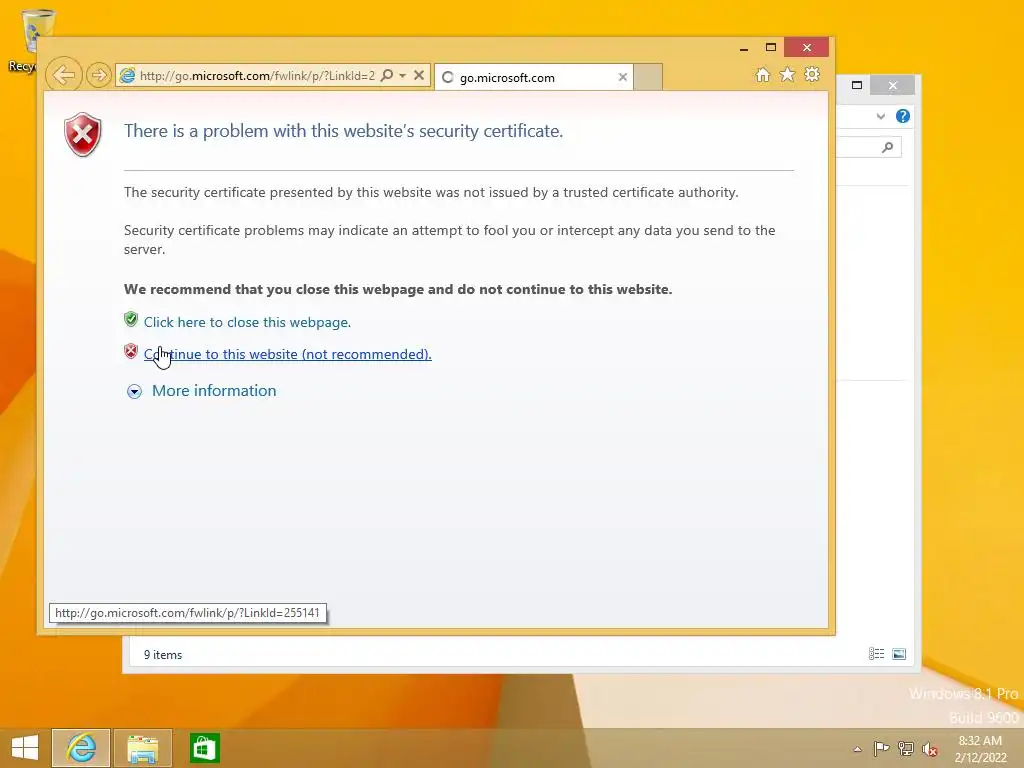
Task: Expand ribbon chevron in background Explorer window
Action: coord(880,116)
